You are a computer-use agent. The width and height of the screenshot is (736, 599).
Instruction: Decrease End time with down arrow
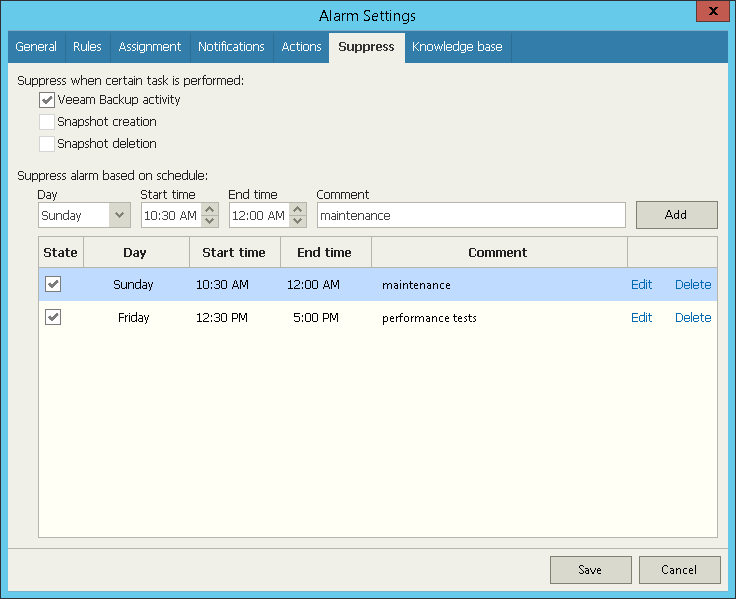[x=298, y=221]
